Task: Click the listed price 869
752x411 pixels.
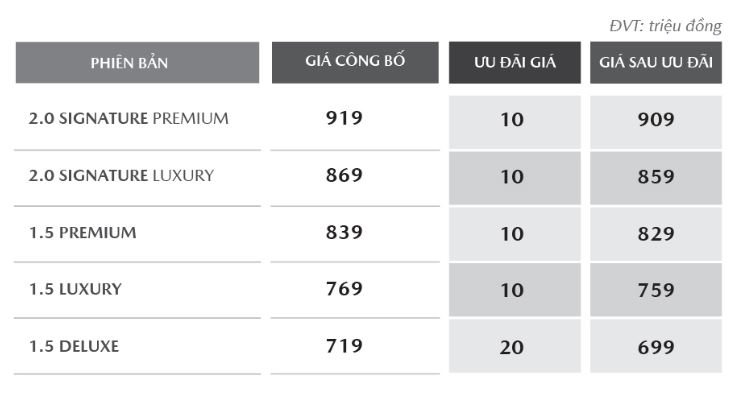Action: [344, 175]
